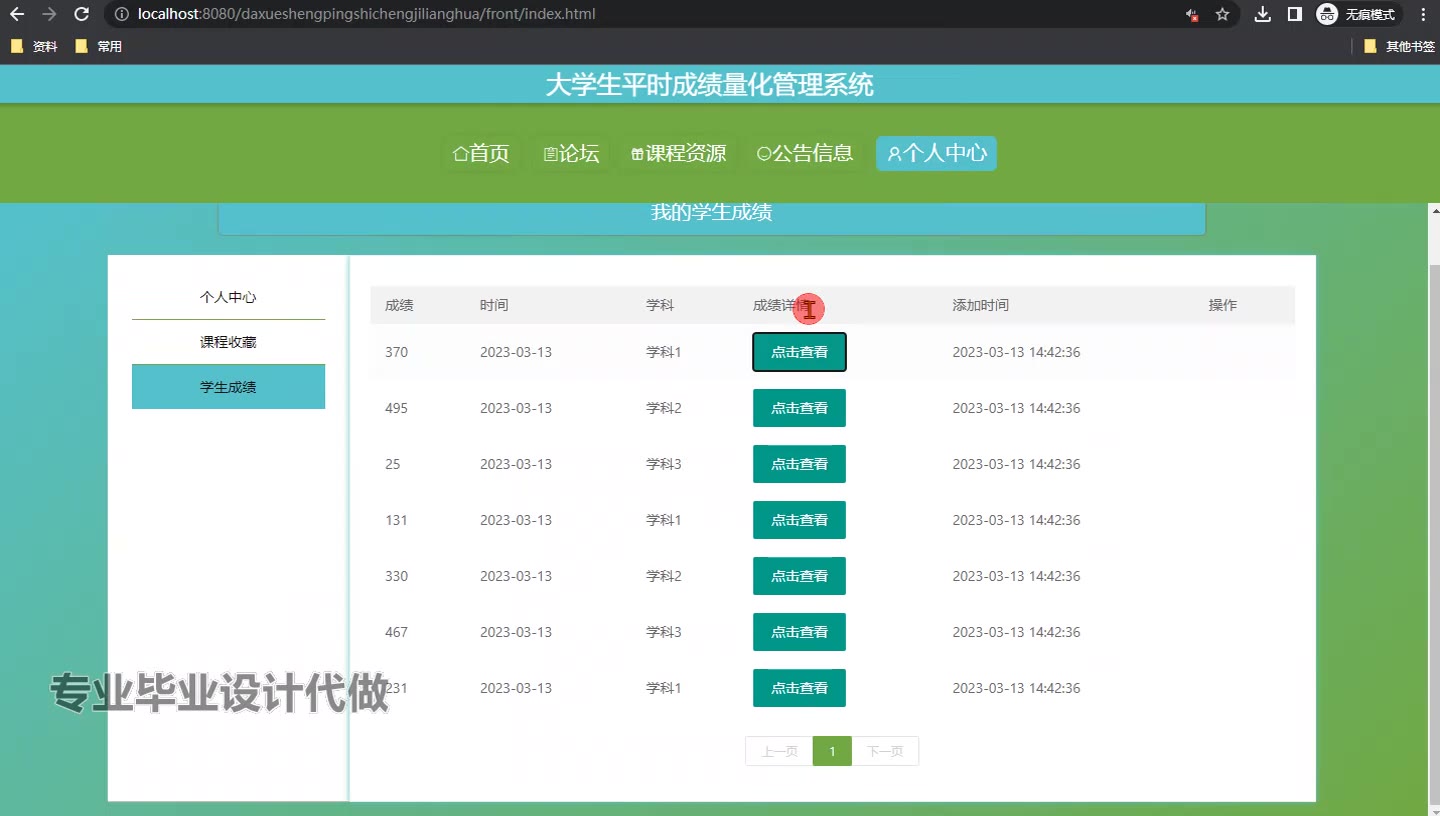Toggle the browser side panel icon
The height and width of the screenshot is (816, 1440).
click(1294, 14)
